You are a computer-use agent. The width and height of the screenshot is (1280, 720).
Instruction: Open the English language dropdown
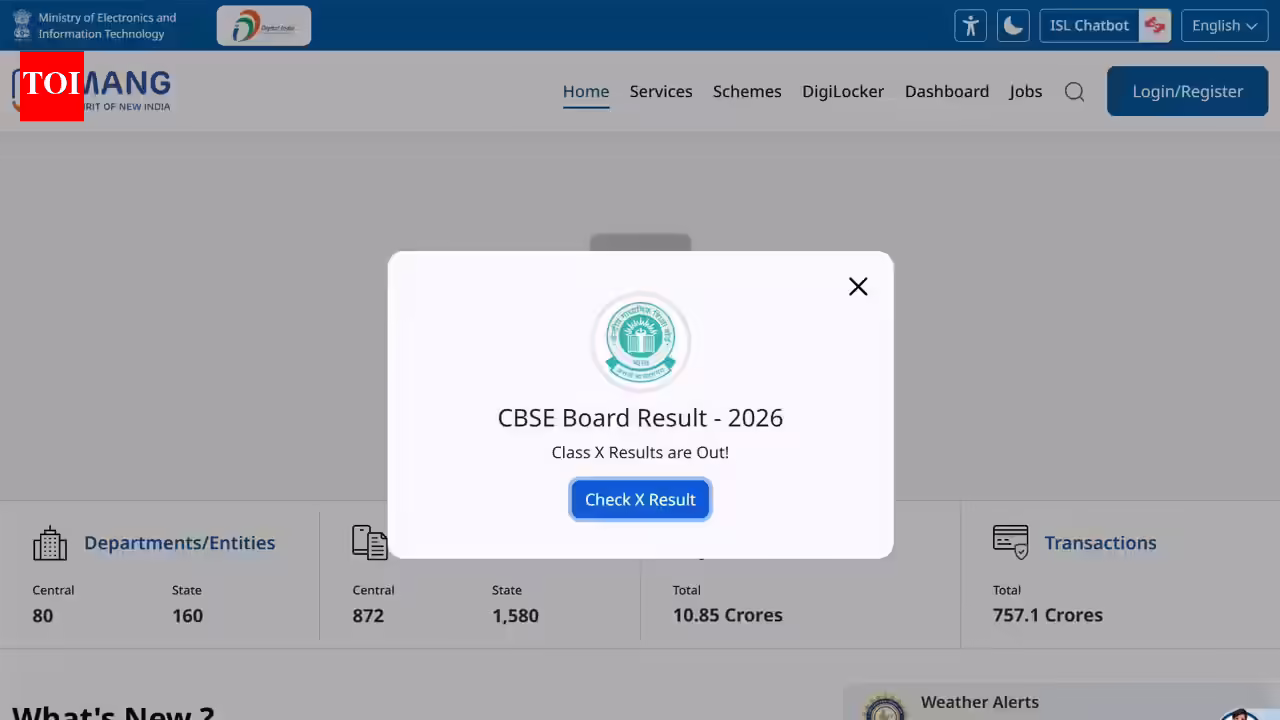[1224, 25]
